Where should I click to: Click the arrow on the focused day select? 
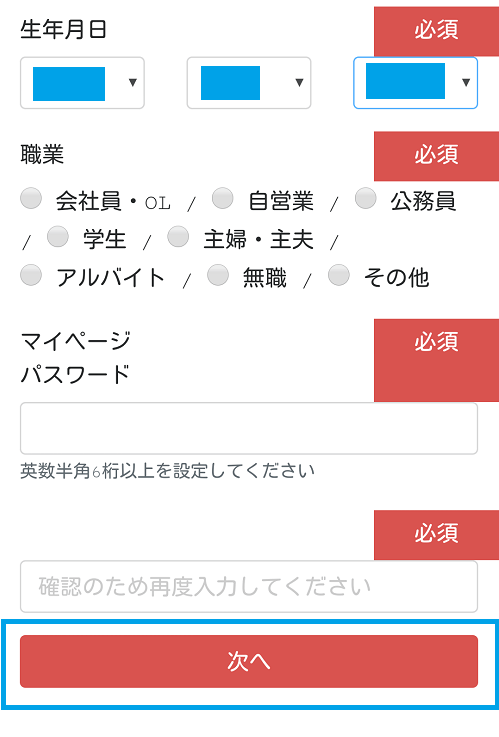tap(466, 83)
